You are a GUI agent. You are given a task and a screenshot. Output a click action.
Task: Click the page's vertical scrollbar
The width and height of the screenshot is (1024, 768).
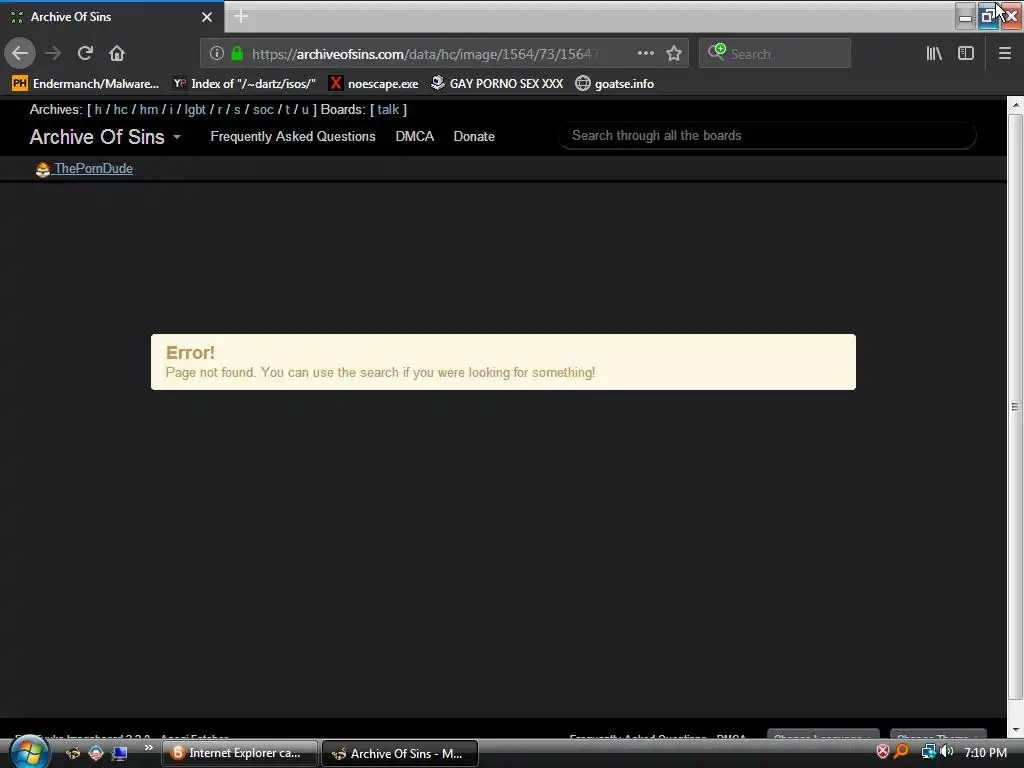[1015, 405]
